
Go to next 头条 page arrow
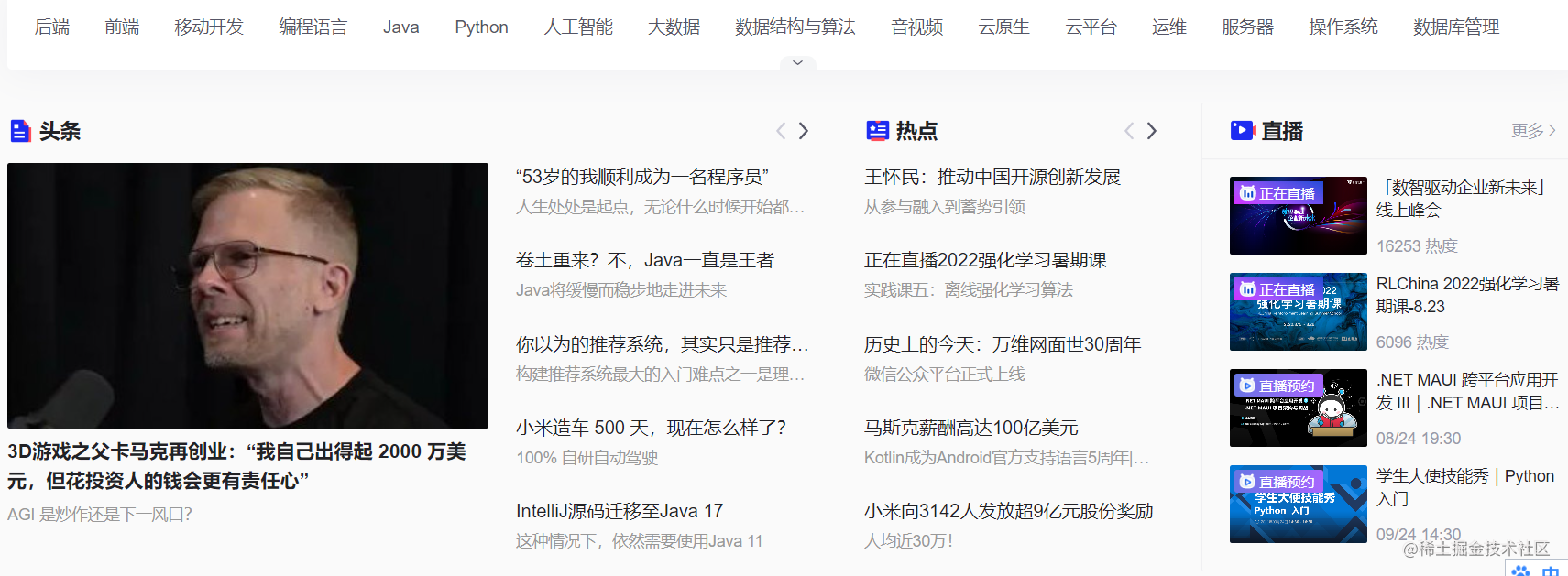pos(804,131)
